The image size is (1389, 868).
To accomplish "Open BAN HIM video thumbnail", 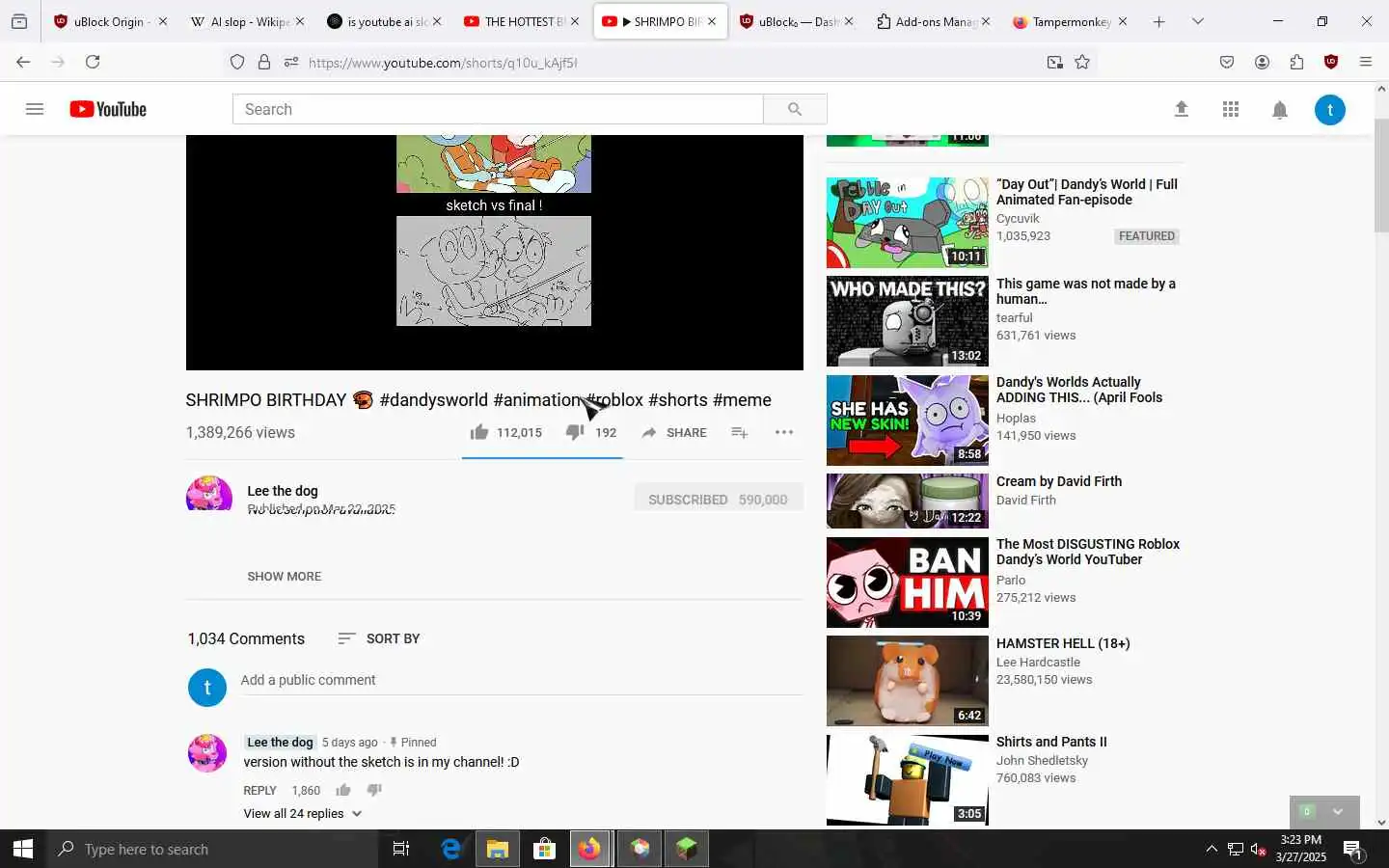I will [908, 583].
